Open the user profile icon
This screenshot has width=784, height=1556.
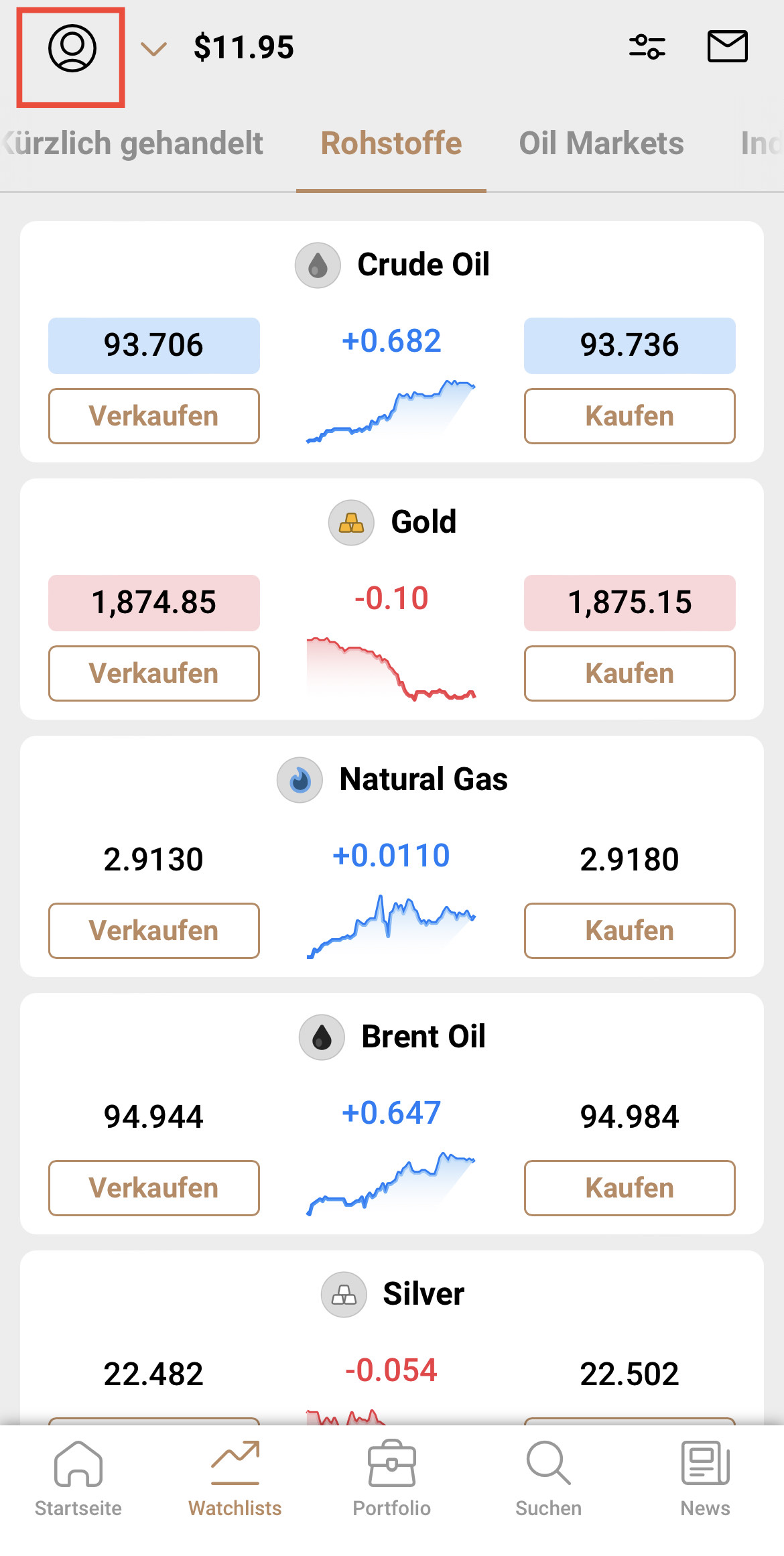pos(72,48)
